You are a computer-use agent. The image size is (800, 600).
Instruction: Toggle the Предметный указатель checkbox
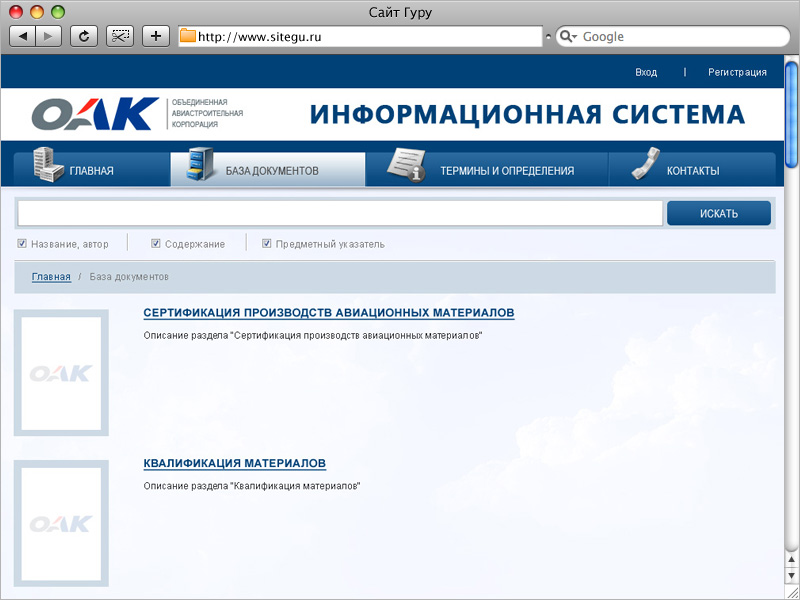point(266,243)
